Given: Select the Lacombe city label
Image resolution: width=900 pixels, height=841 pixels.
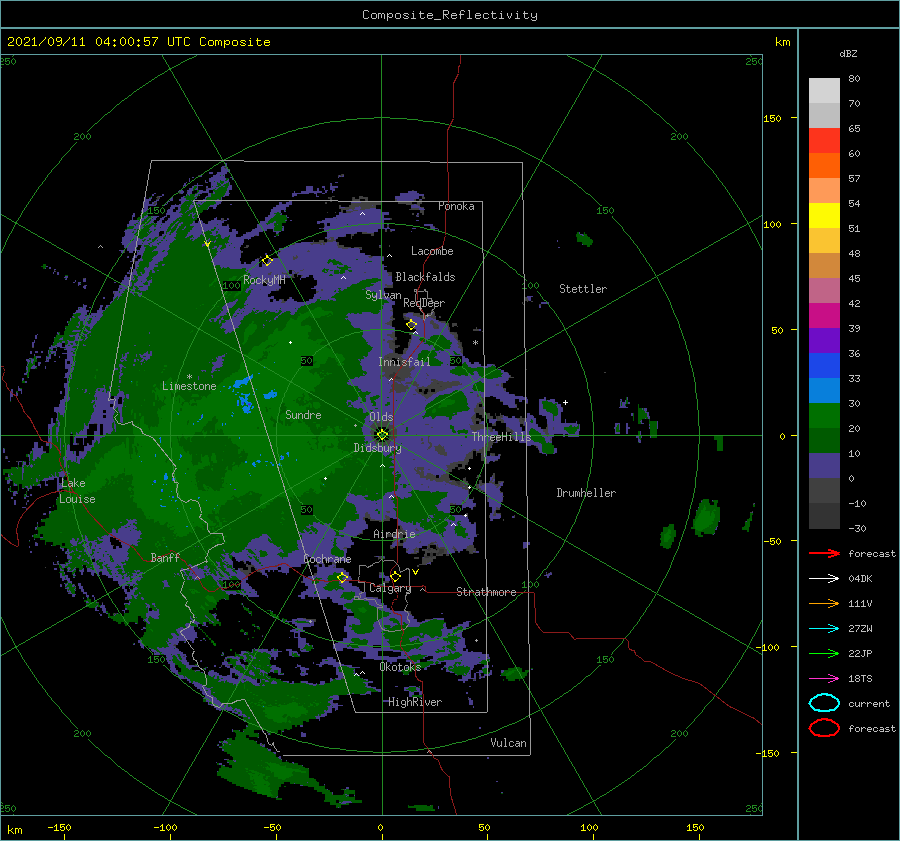Looking at the screenshot, I should (x=432, y=251).
